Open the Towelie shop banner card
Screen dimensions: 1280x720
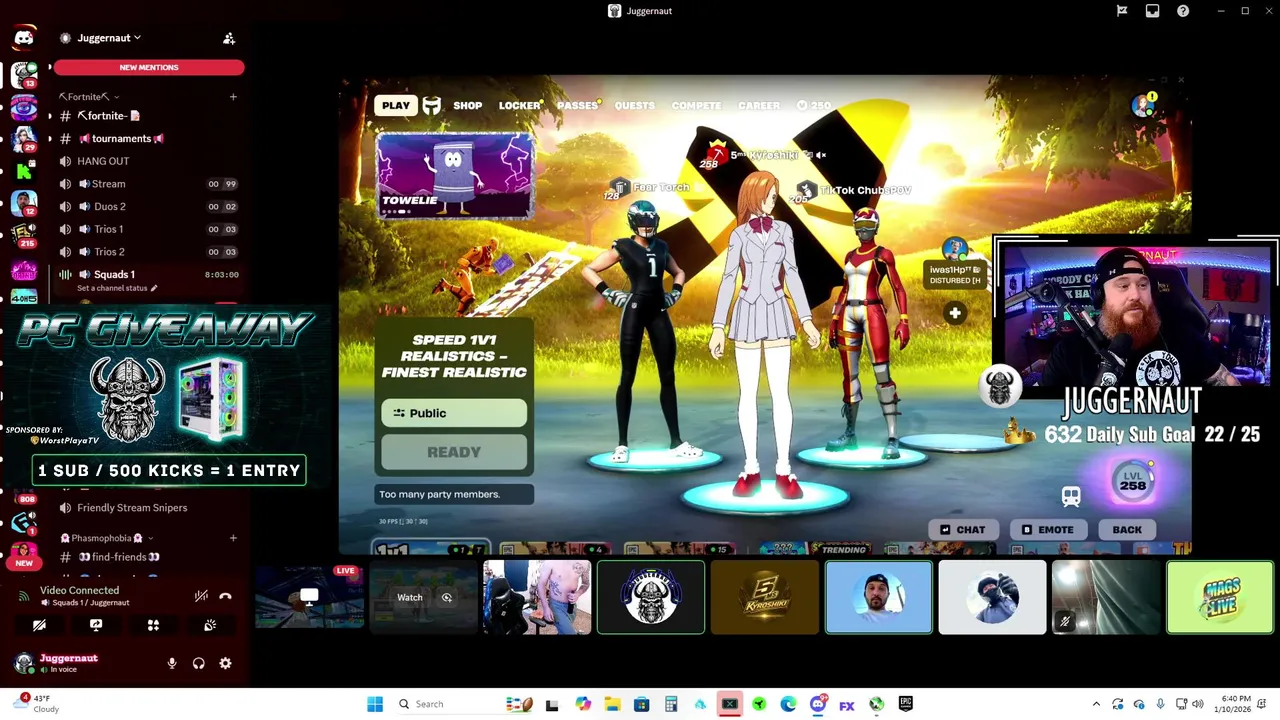coord(454,175)
